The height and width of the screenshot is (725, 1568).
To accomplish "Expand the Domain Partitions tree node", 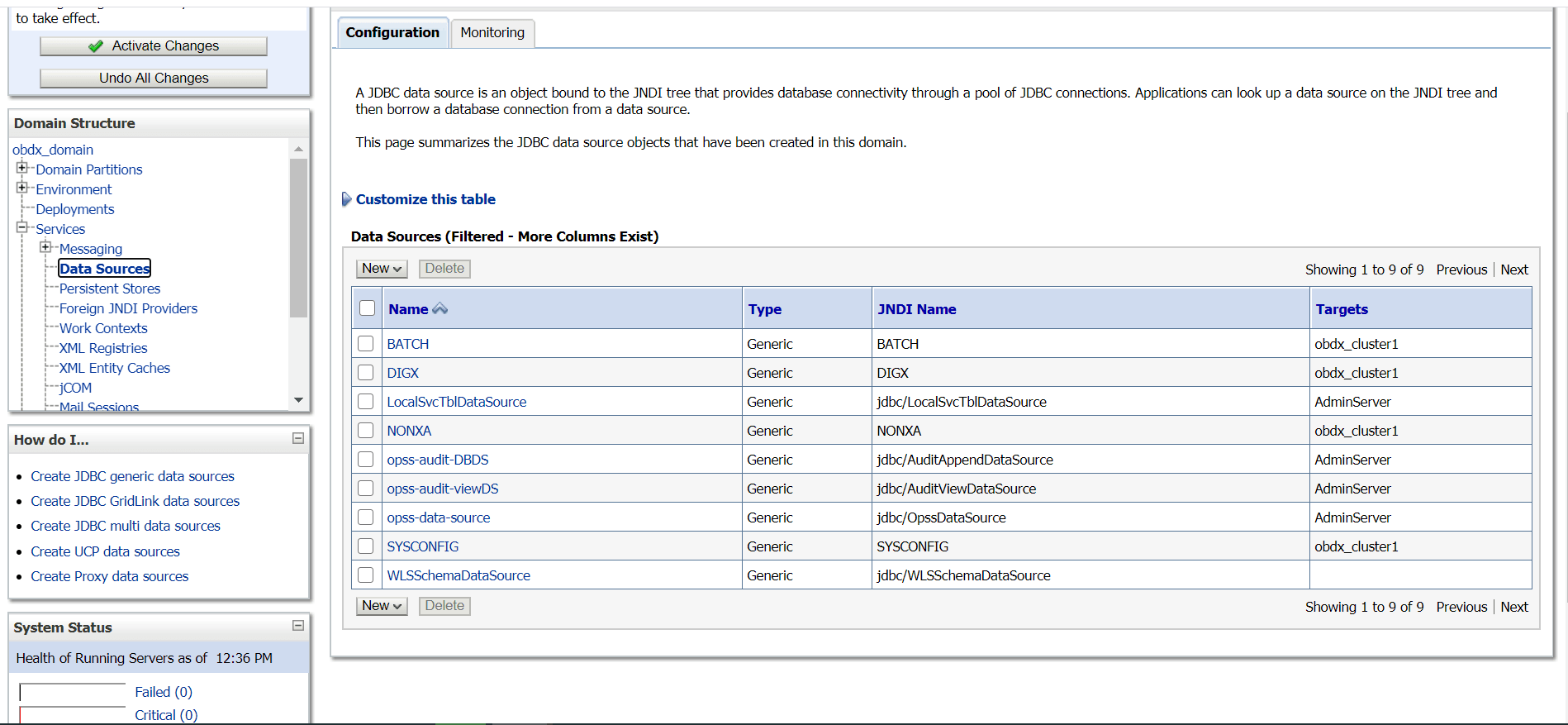I will pyautogui.click(x=22, y=168).
